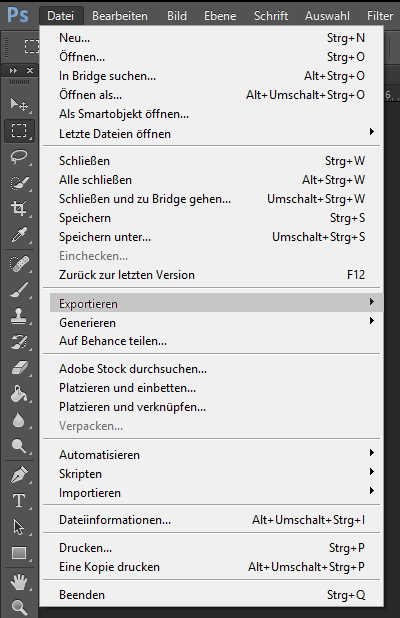Open the Filter menu

(380, 16)
